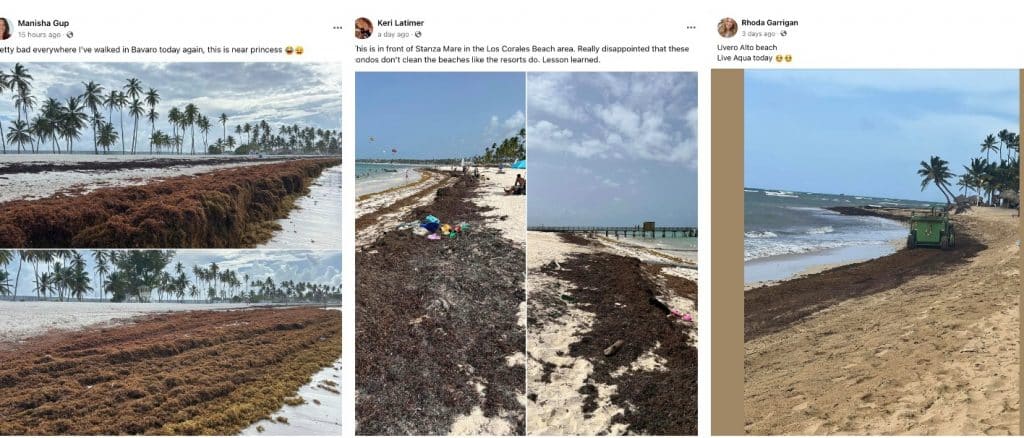Viewport: 1024px width, 438px height.
Task: Click globe privacy icon on Manisha's post
Action: (x=70, y=35)
